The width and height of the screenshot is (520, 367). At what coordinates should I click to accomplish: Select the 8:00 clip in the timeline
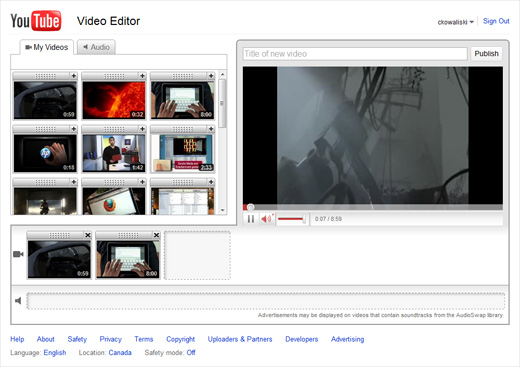(128, 259)
